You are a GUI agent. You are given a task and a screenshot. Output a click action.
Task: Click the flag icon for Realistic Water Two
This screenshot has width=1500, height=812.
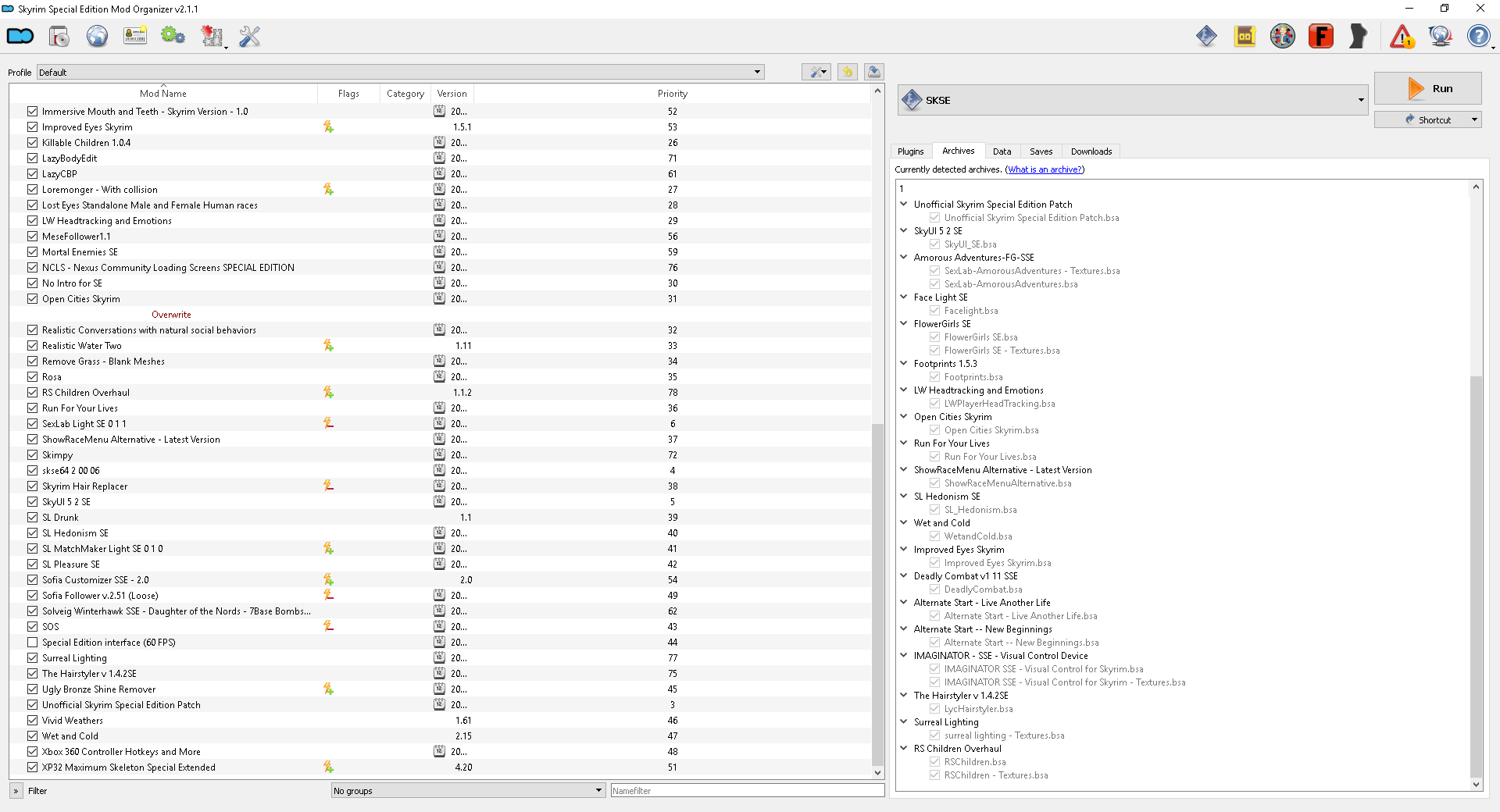tap(328, 345)
